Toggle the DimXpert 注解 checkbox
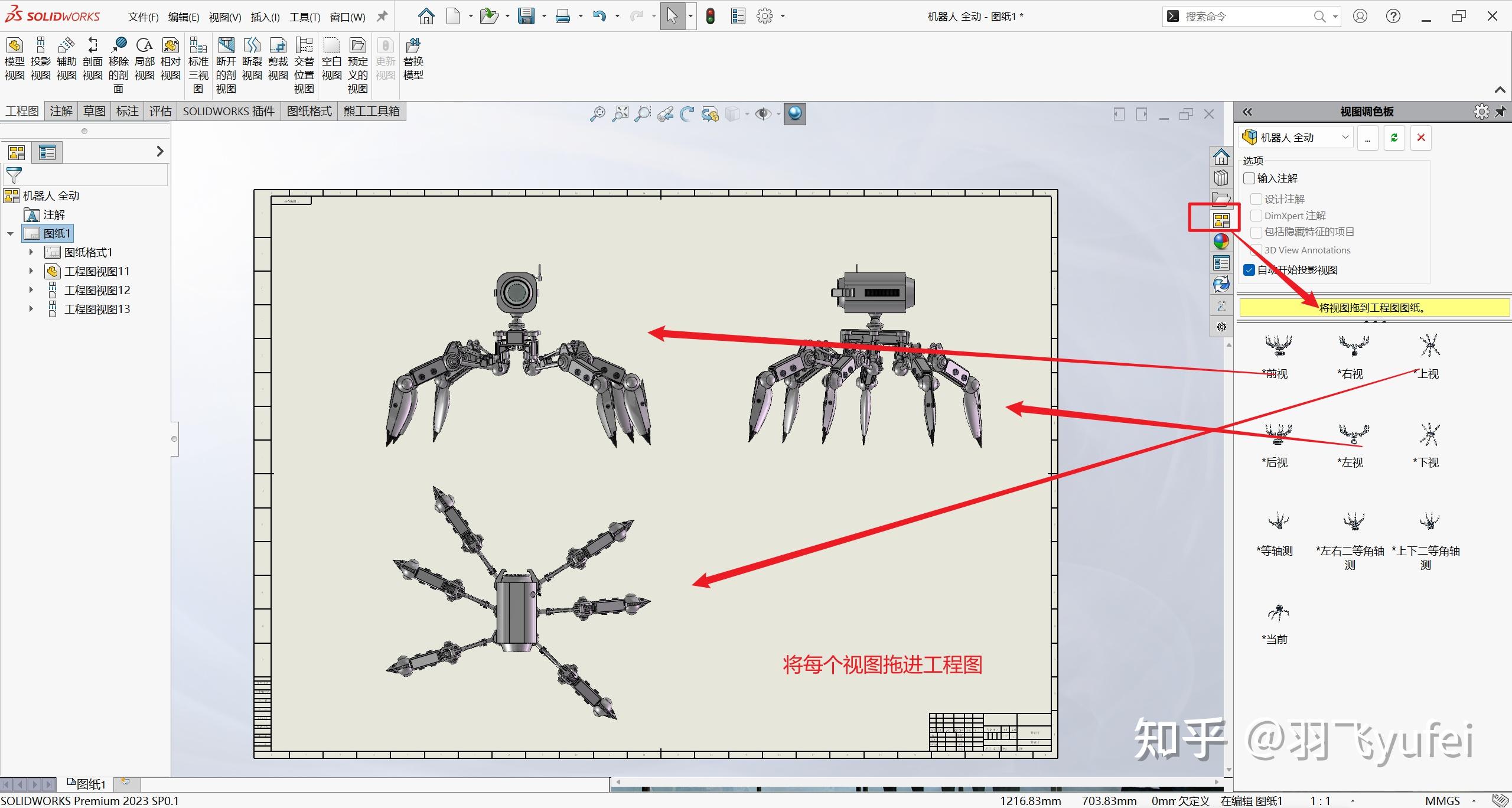Image resolution: width=1512 pixels, height=808 pixels. 1256,216
